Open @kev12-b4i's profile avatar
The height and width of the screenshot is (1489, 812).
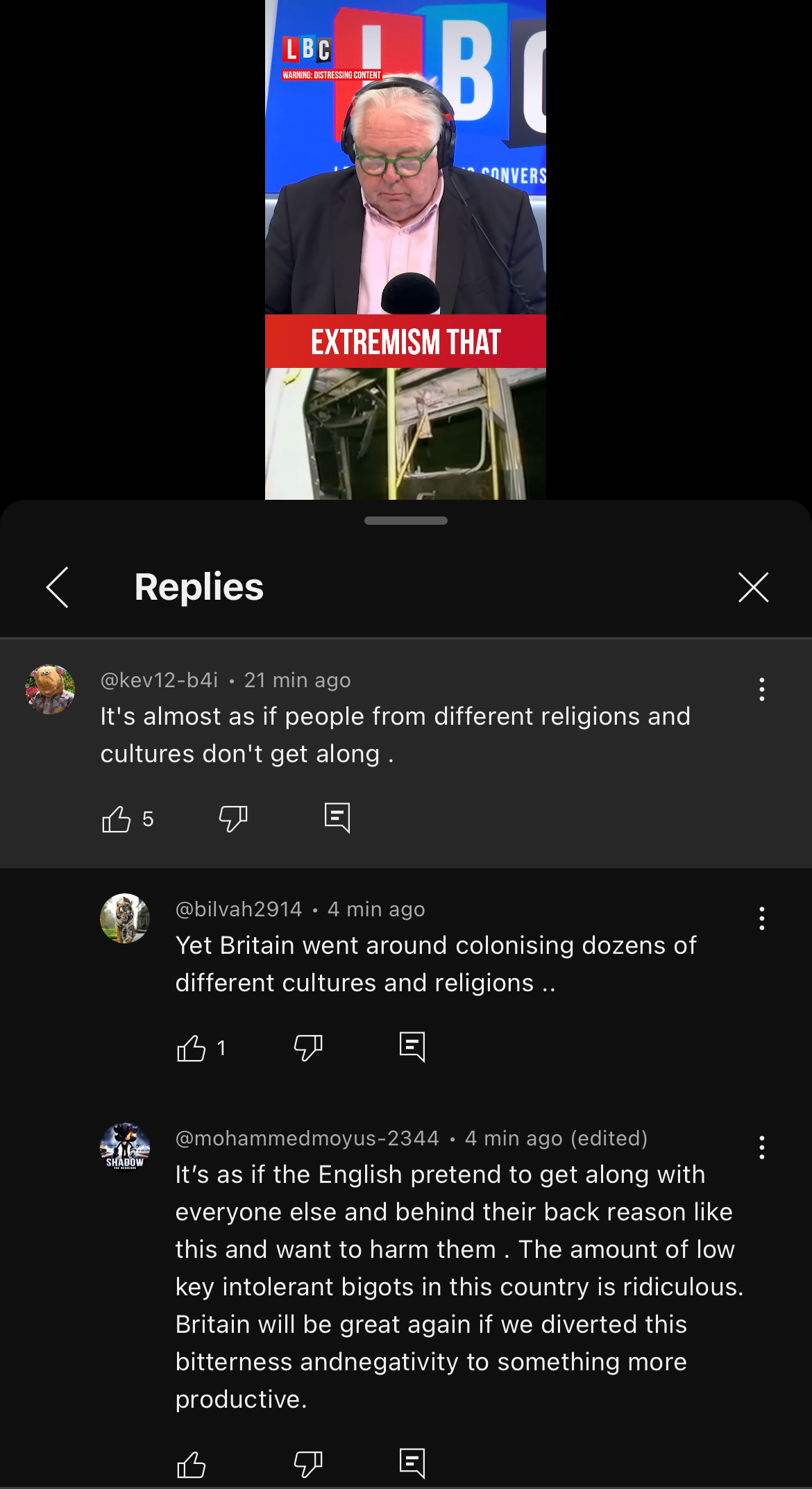pyautogui.click(x=50, y=689)
